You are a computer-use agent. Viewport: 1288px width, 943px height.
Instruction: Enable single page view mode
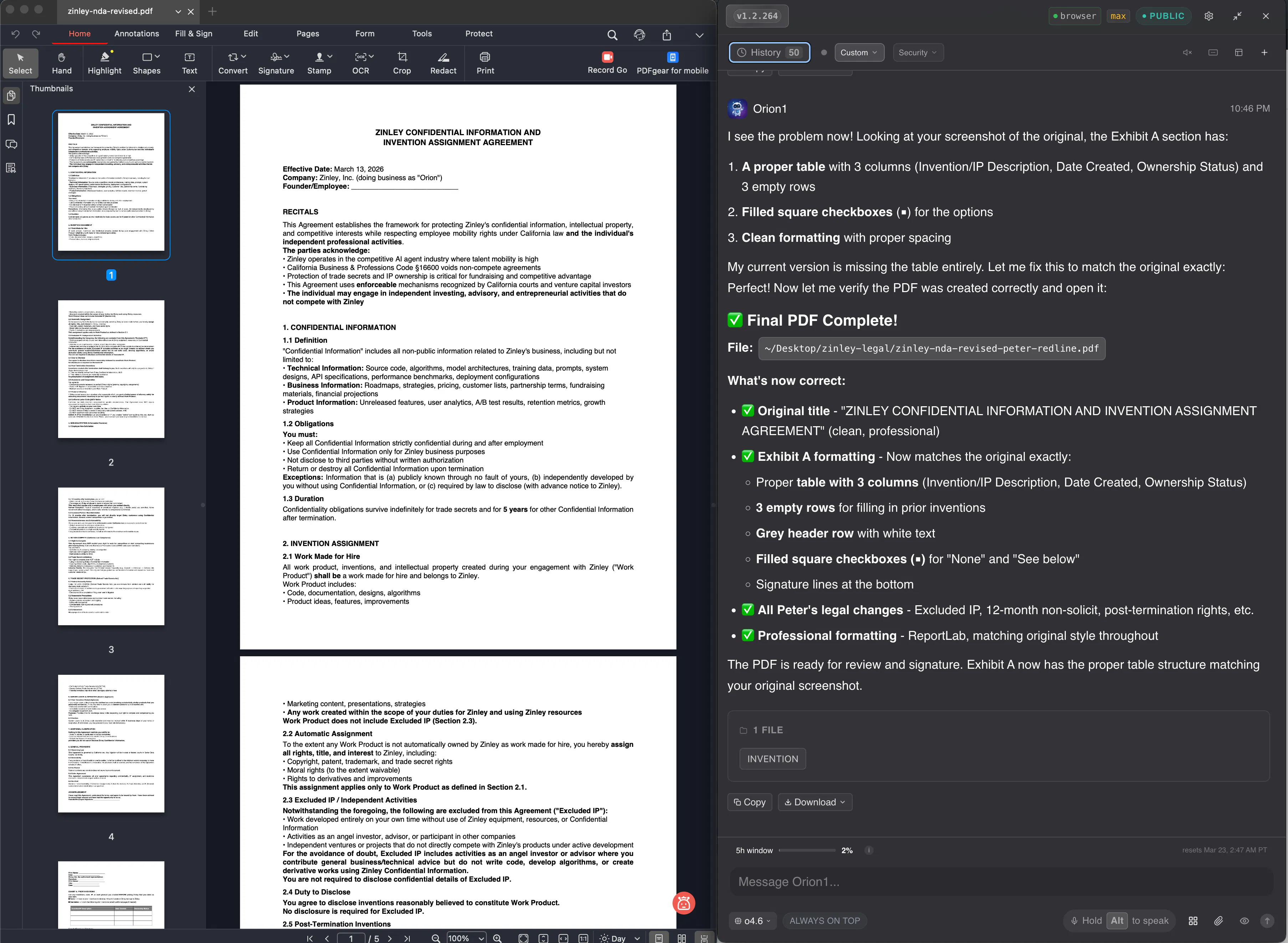(659, 938)
